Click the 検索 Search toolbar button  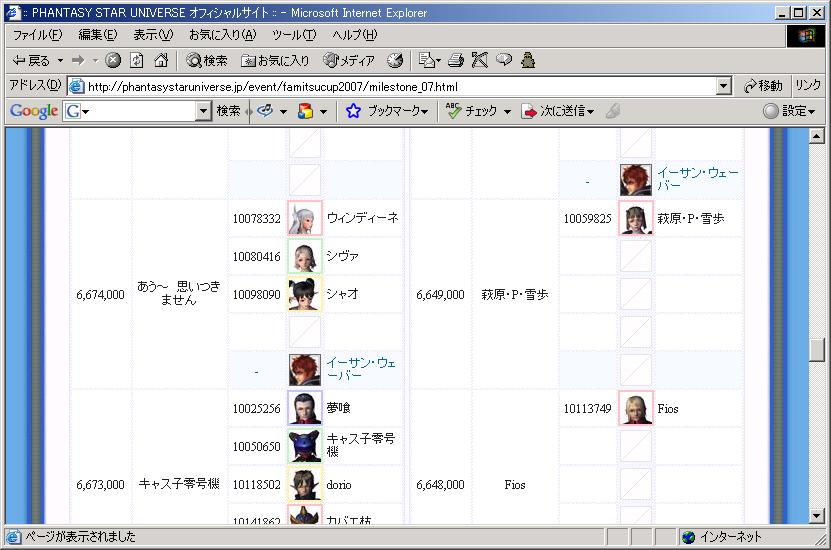point(206,61)
